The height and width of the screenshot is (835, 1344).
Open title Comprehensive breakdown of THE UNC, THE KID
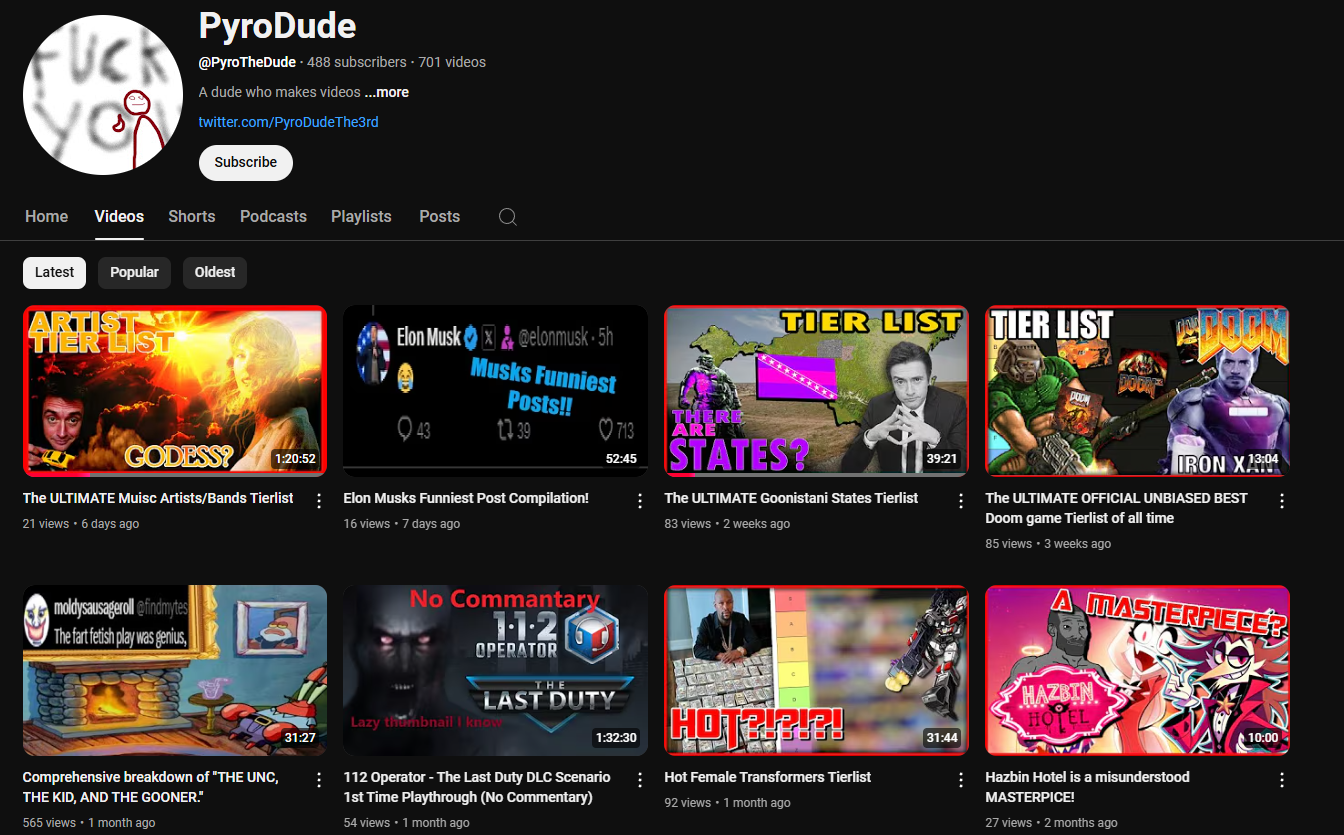pos(151,787)
